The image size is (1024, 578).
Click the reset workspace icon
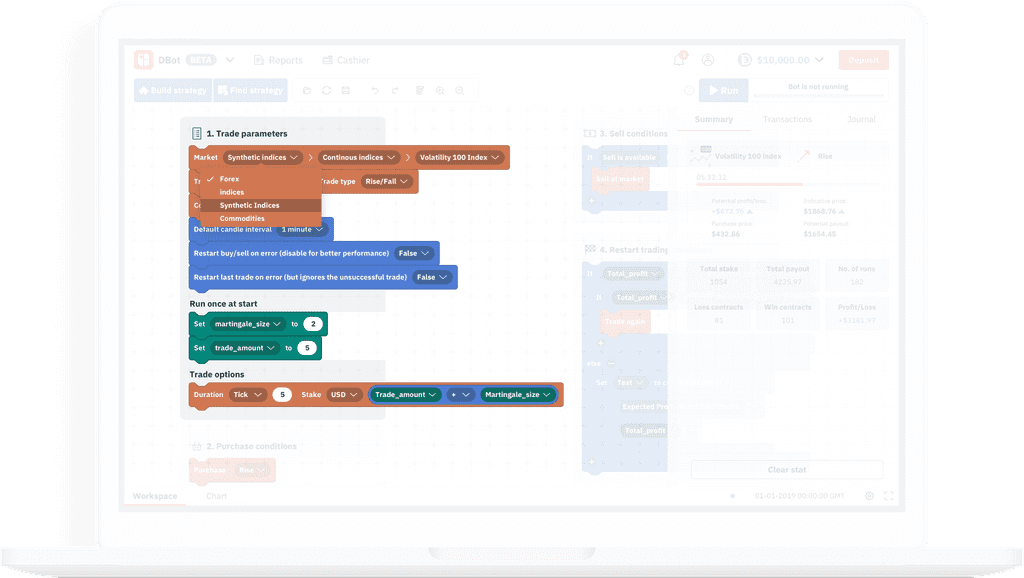326,91
